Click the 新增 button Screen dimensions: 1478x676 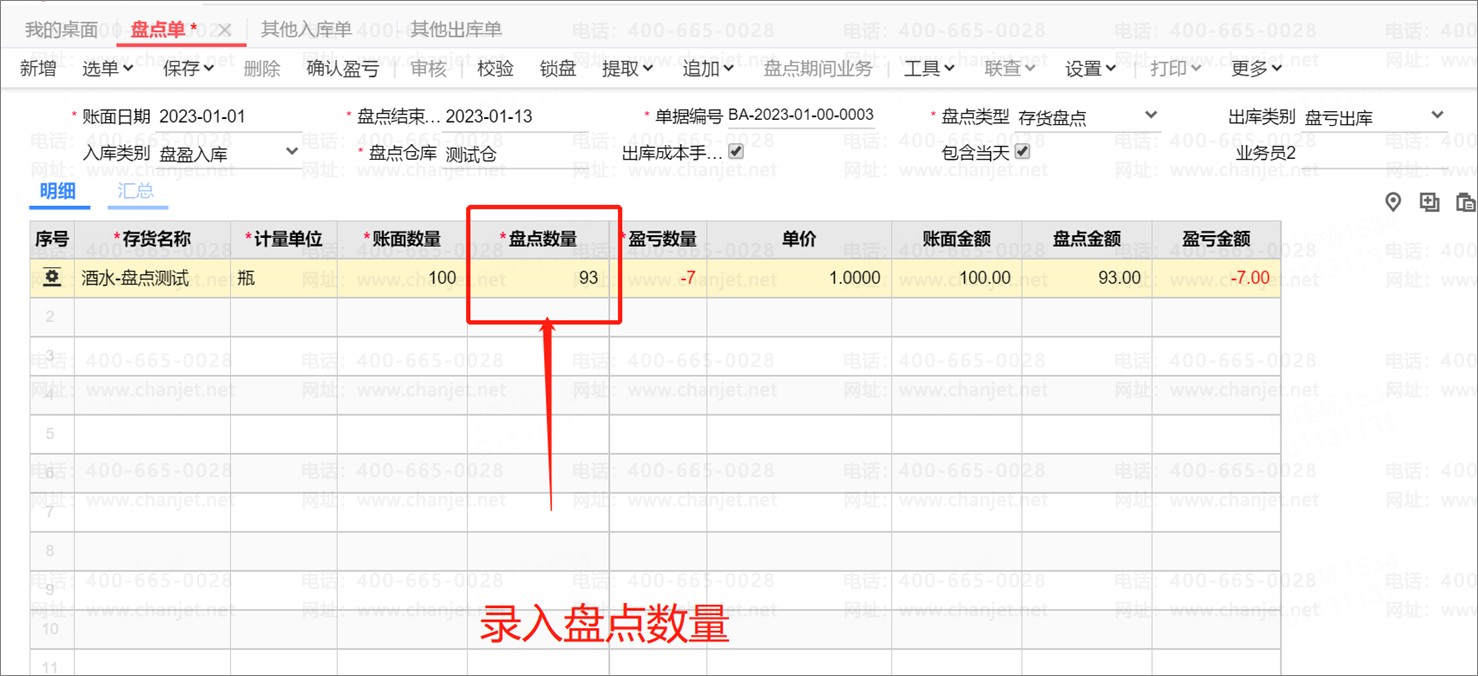pos(38,68)
